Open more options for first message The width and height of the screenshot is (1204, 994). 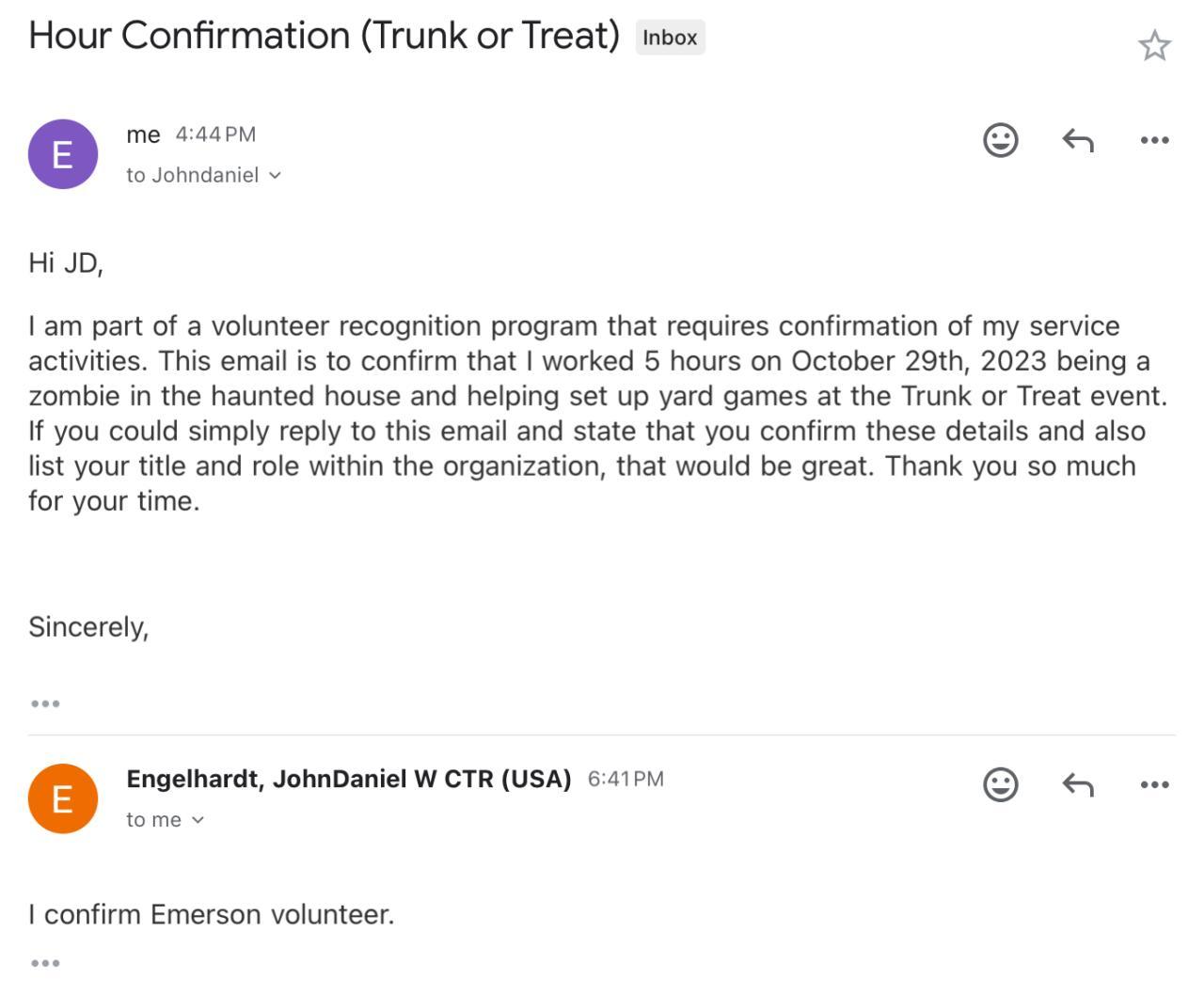(1154, 140)
